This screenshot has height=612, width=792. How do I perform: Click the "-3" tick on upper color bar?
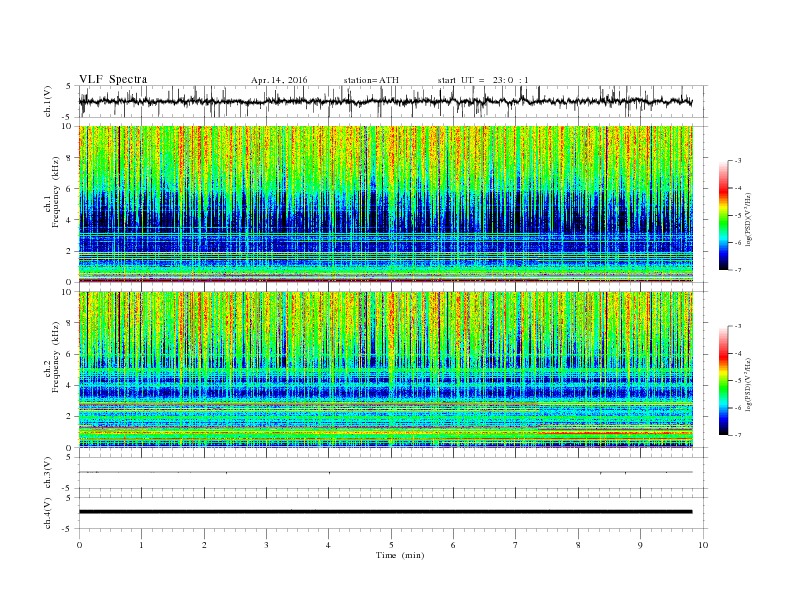(x=738, y=161)
